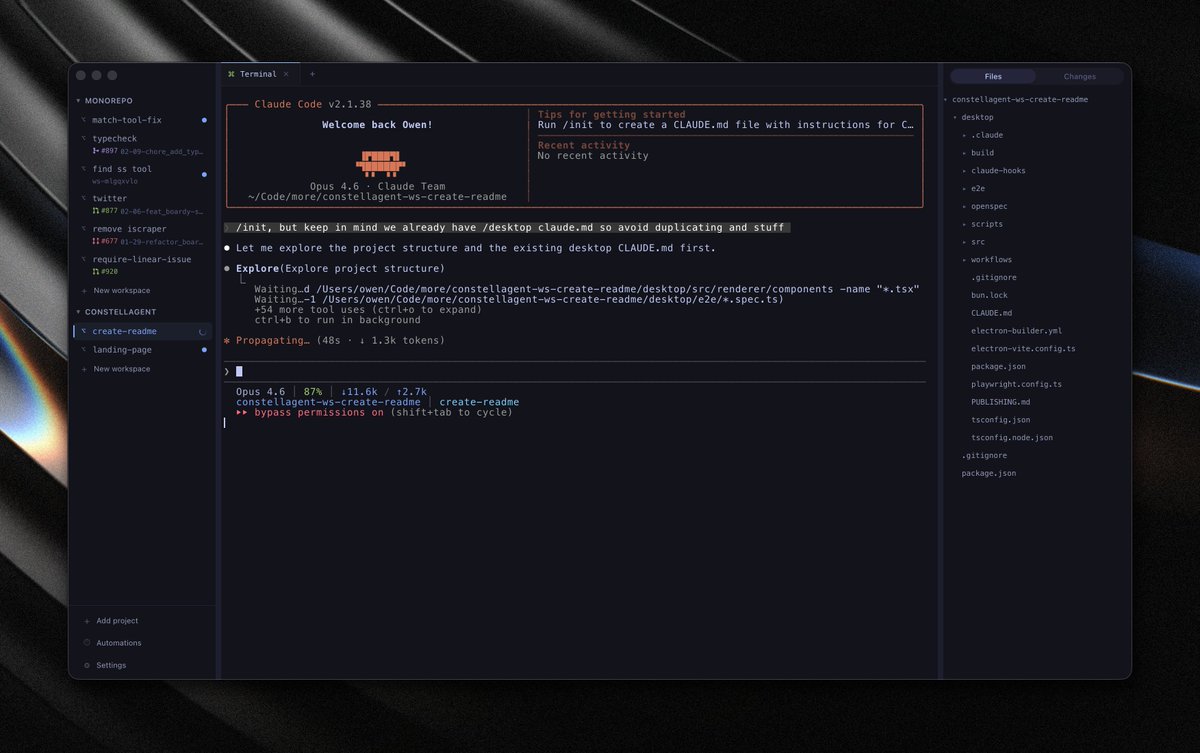Open electron-vite.config.ts file
The image size is (1200, 753).
1021,349
